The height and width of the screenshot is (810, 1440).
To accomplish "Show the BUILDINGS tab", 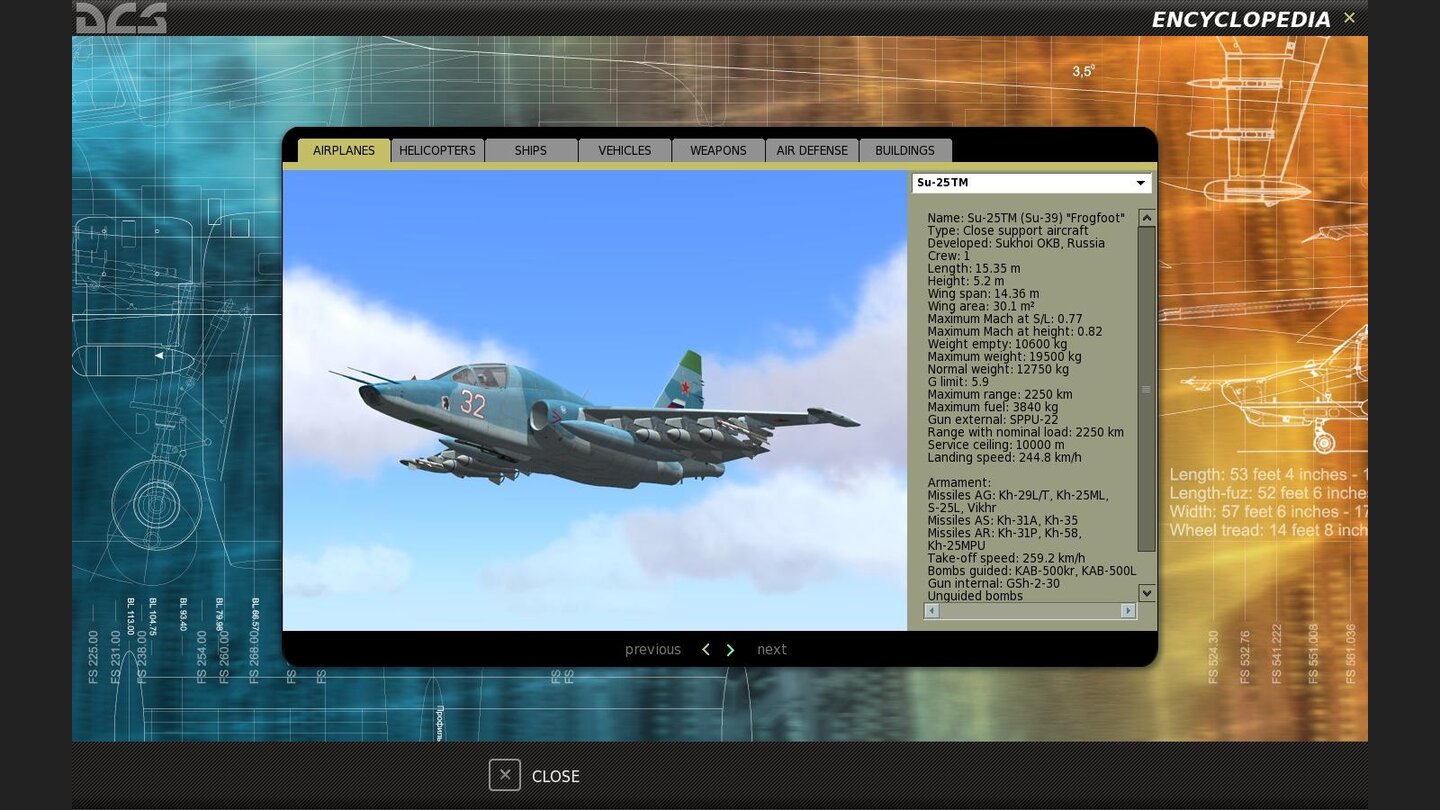I will 905,150.
